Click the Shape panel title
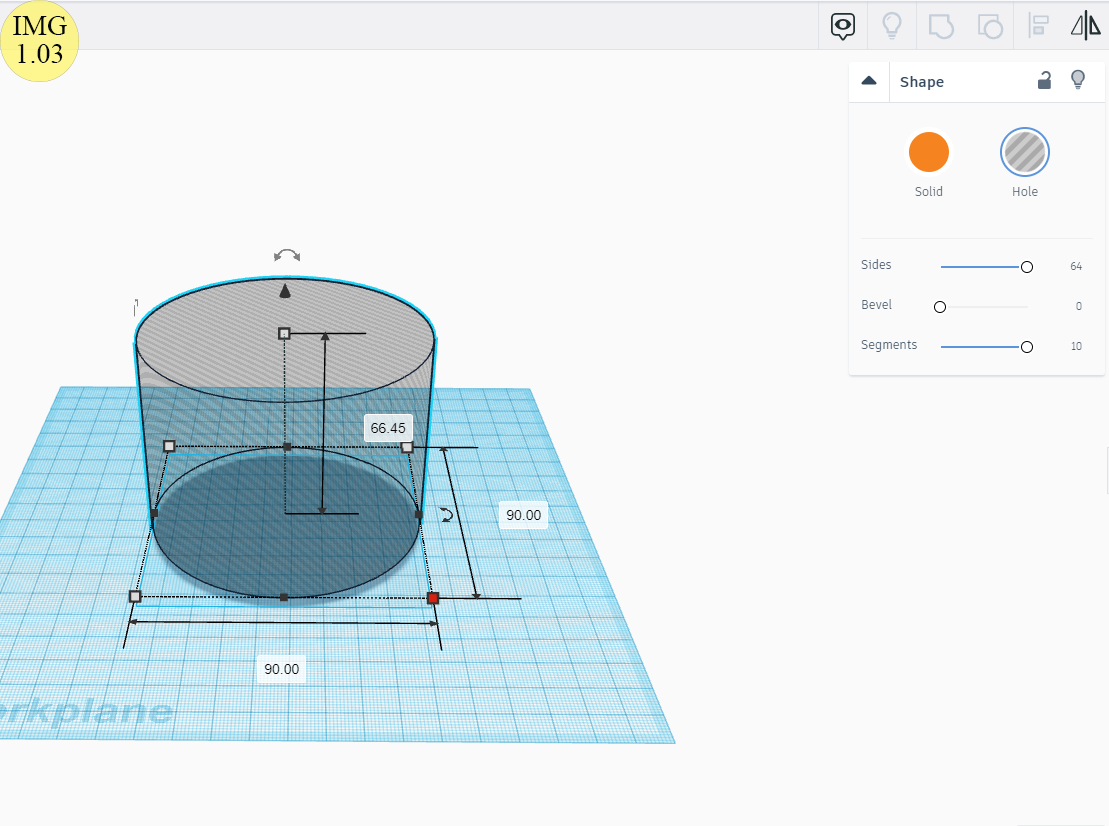This screenshot has height=826, width=1109. (922, 82)
